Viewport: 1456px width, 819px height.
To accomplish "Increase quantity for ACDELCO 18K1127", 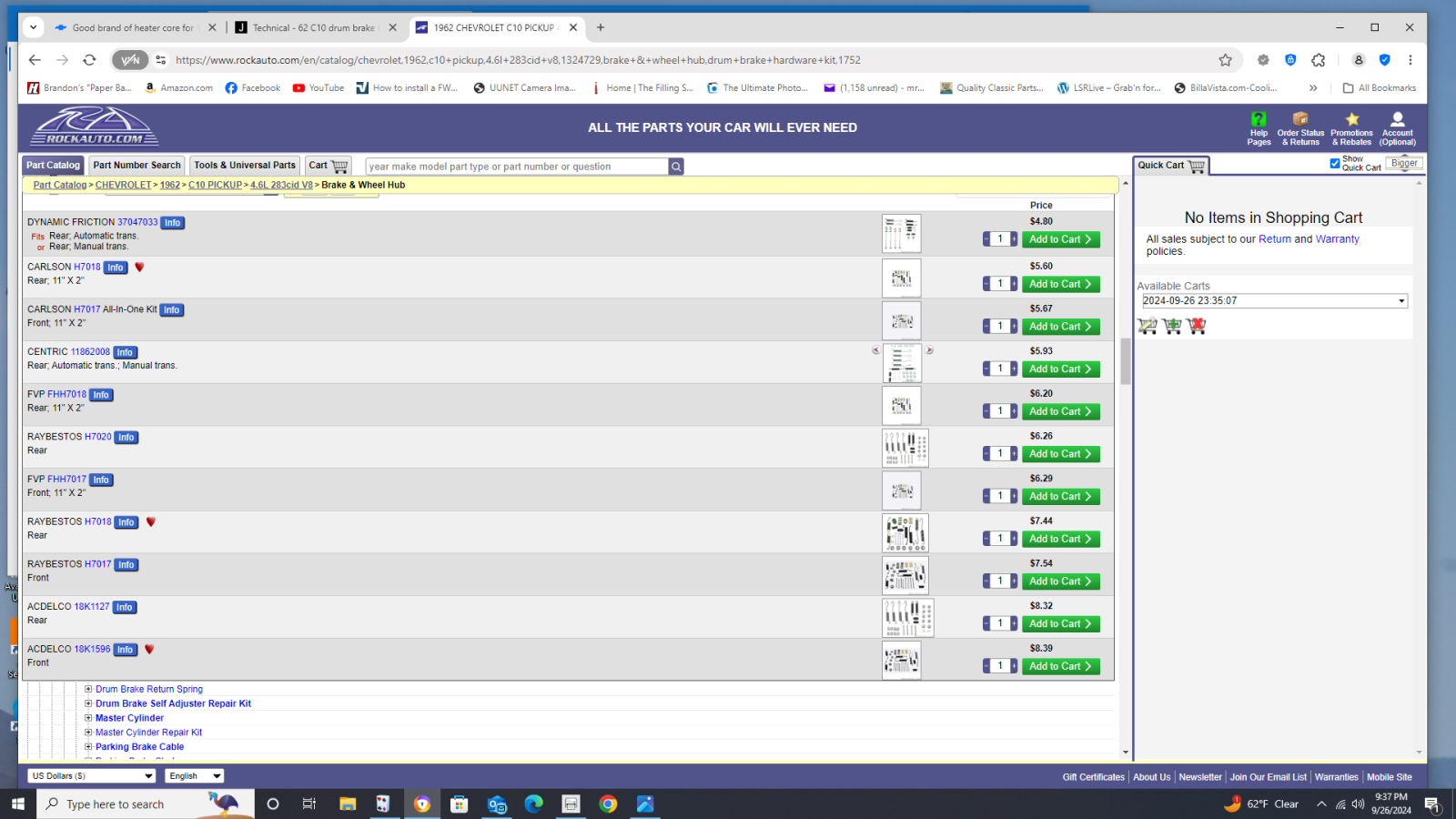I will [x=1015, y=623].
